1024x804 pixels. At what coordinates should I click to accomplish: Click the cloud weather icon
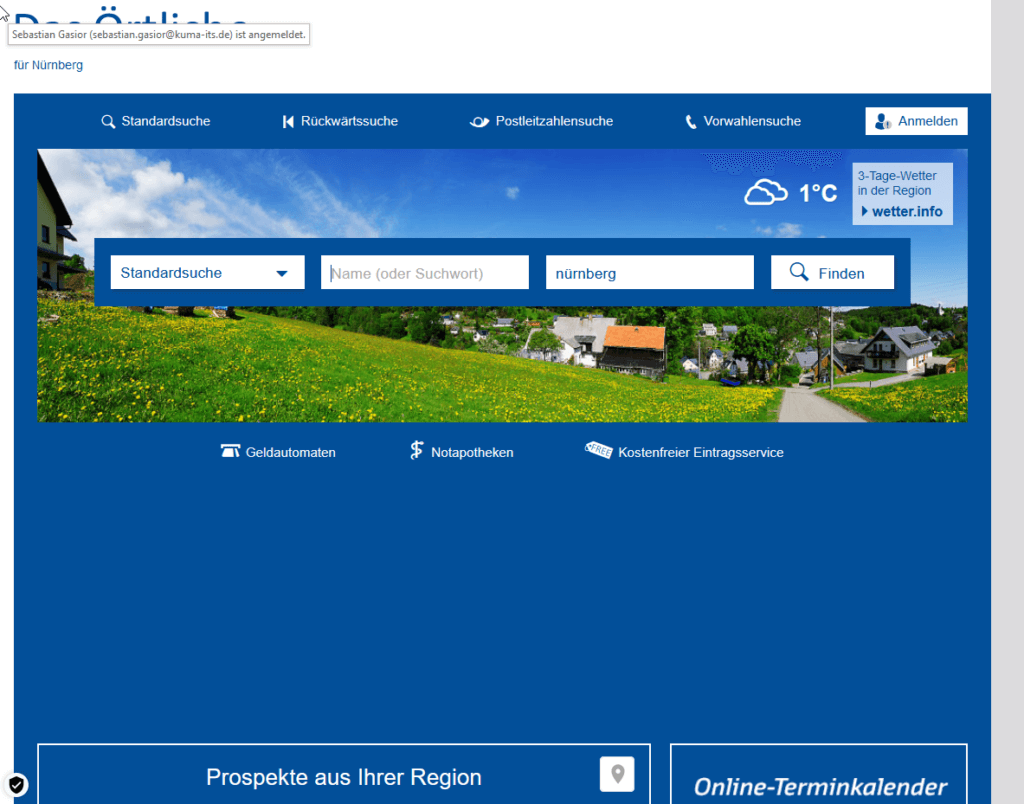point(766,192)
